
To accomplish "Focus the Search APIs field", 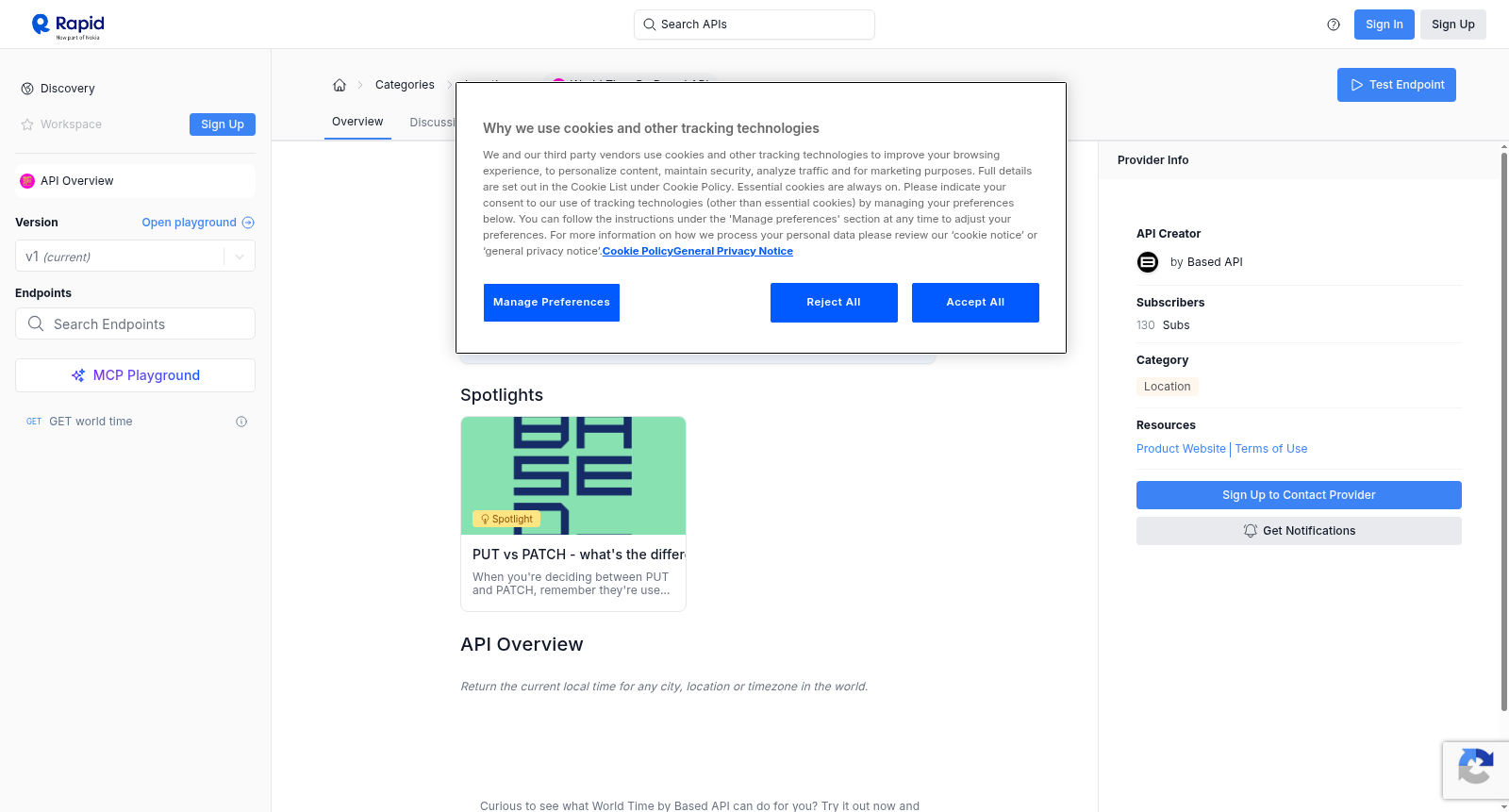I will point(754,25).
